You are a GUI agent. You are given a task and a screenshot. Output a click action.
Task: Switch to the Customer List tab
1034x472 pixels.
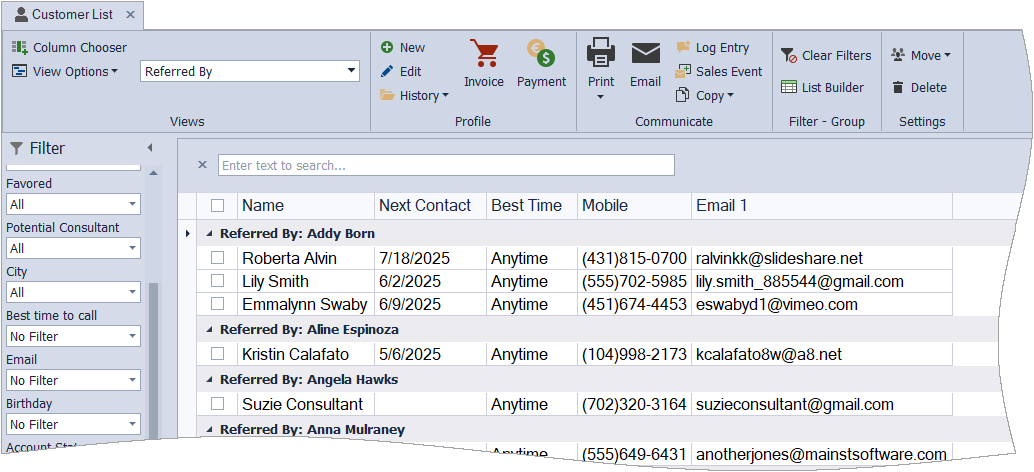(72, 15)
